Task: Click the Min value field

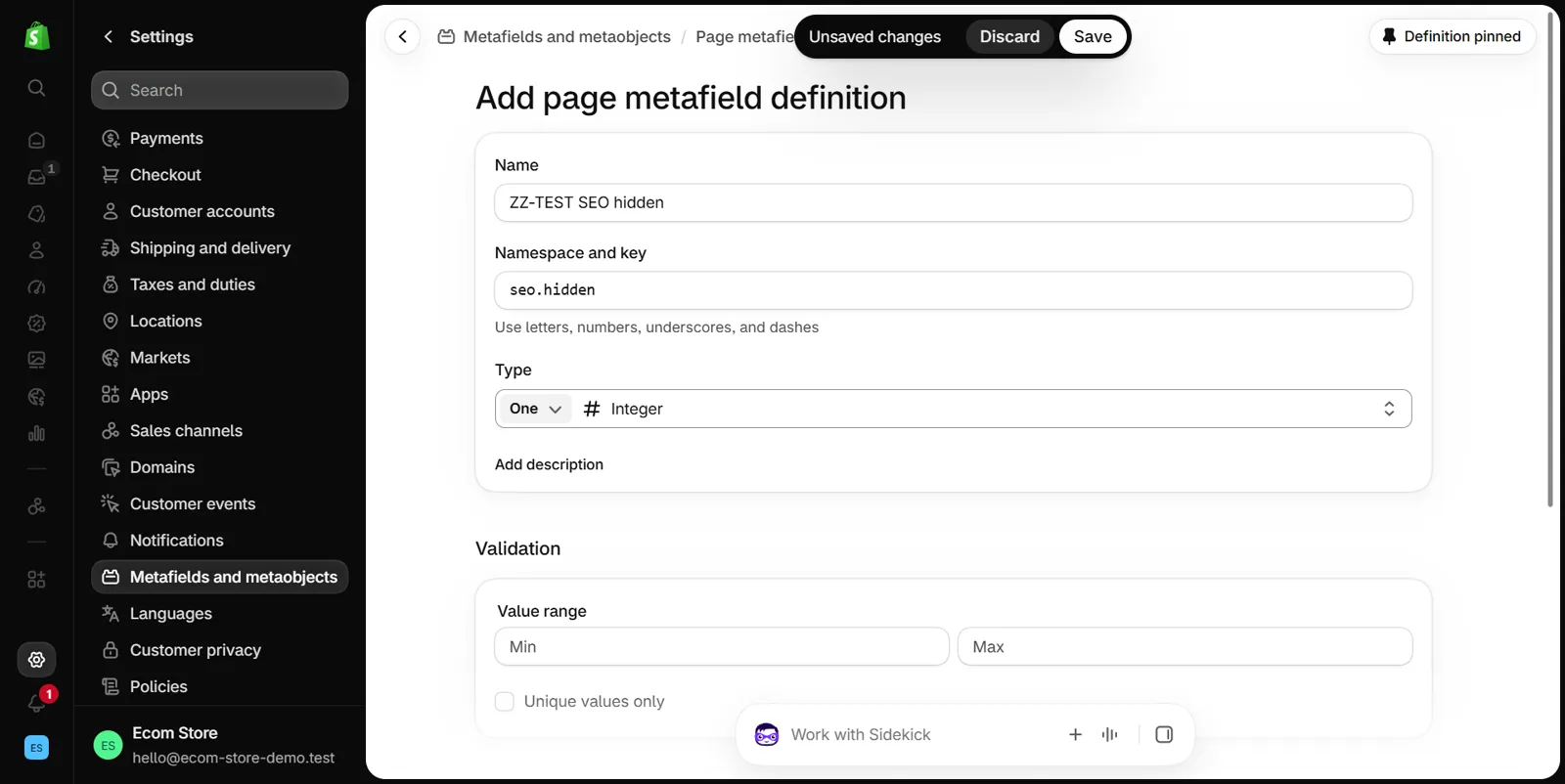Action: pyautogui.click(x=722, y=646)
